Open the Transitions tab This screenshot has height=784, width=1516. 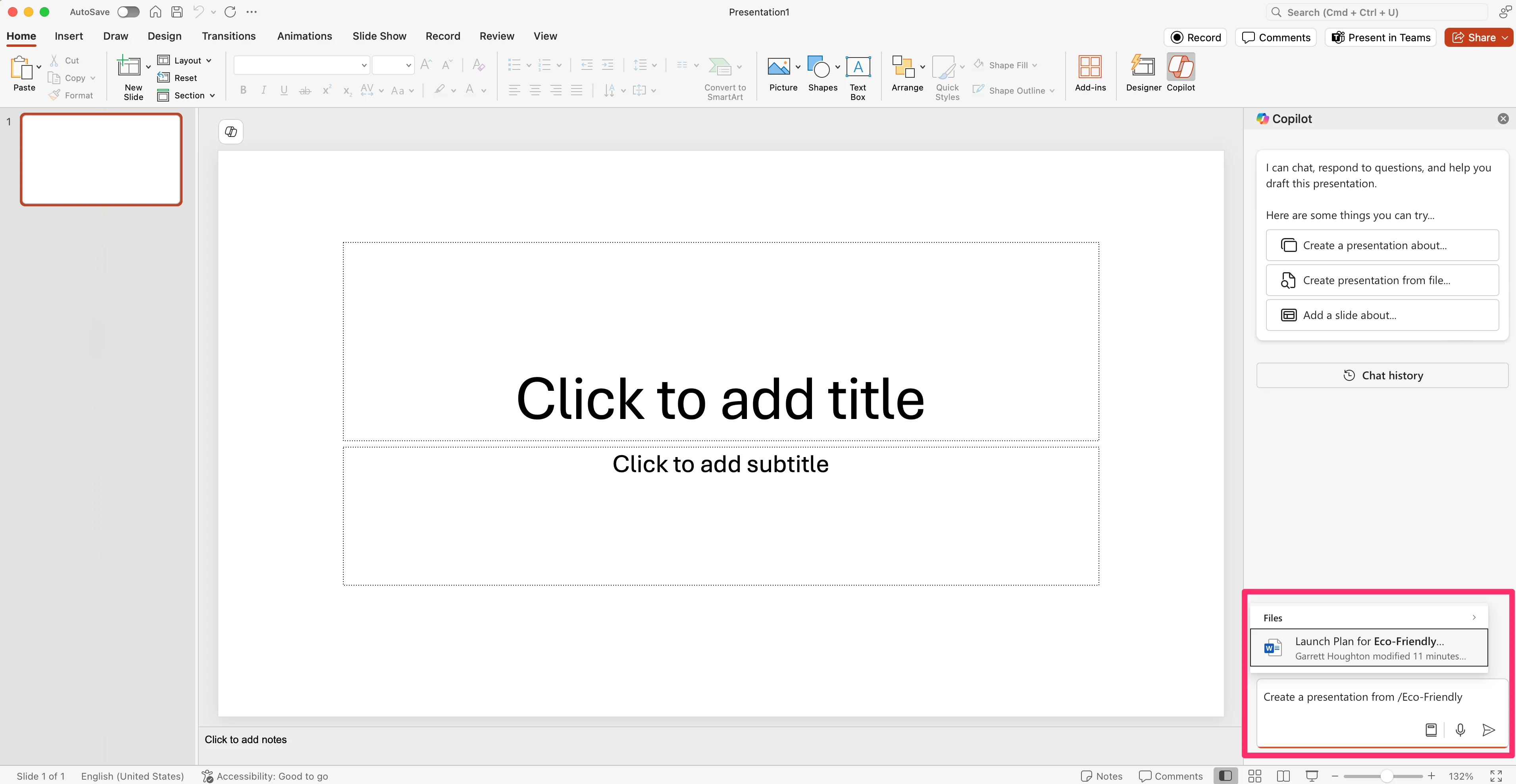point(228,36)
